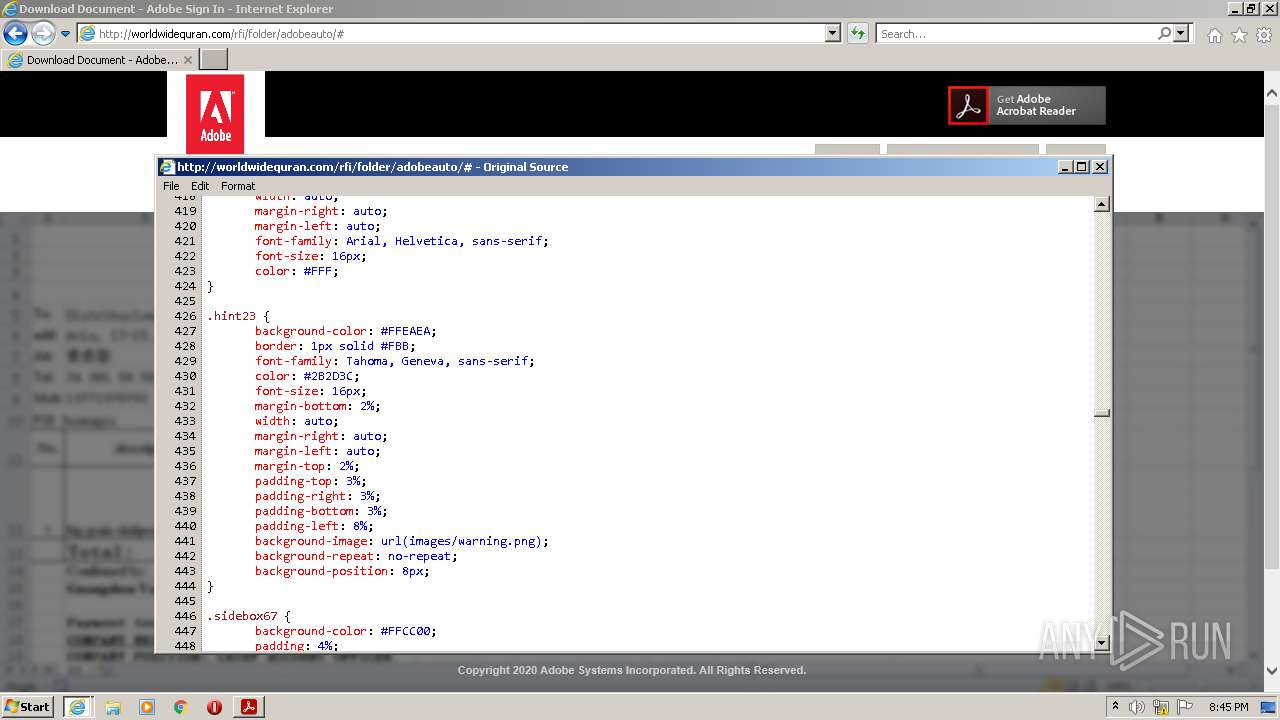Screen dimensions: 1280x720
Task: Click the '.sidebox67 {' selector line
Action: coord(248,616)
